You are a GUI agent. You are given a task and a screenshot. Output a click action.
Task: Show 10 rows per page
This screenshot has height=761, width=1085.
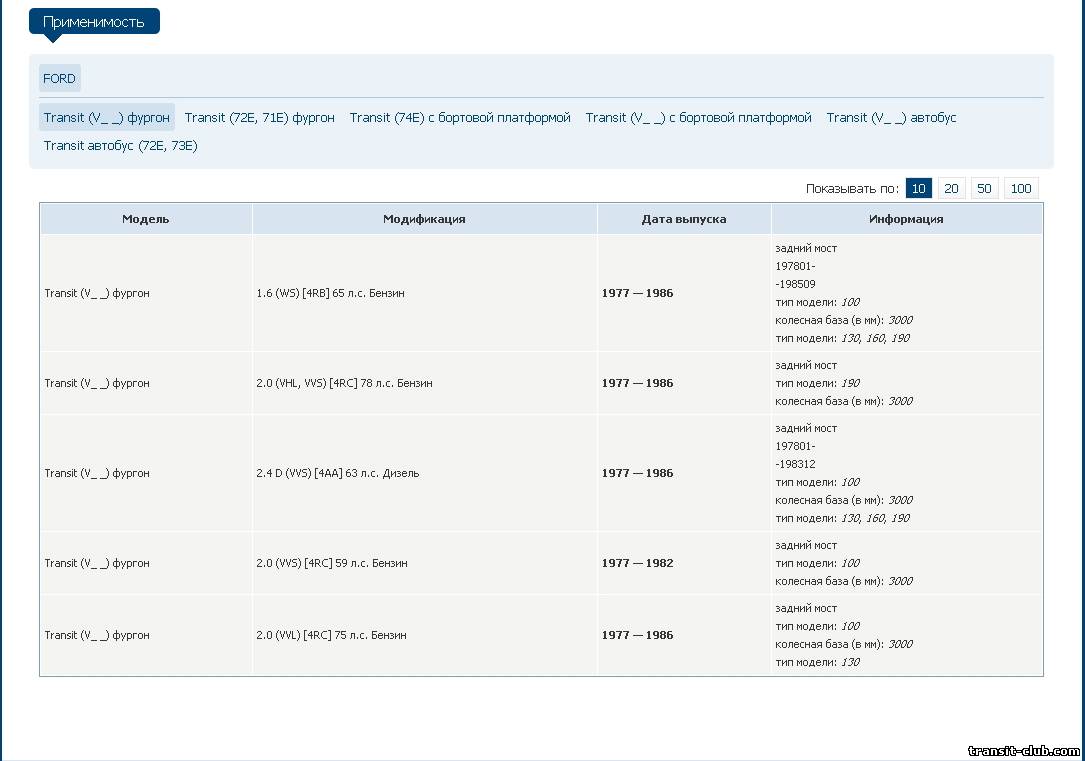918,188
